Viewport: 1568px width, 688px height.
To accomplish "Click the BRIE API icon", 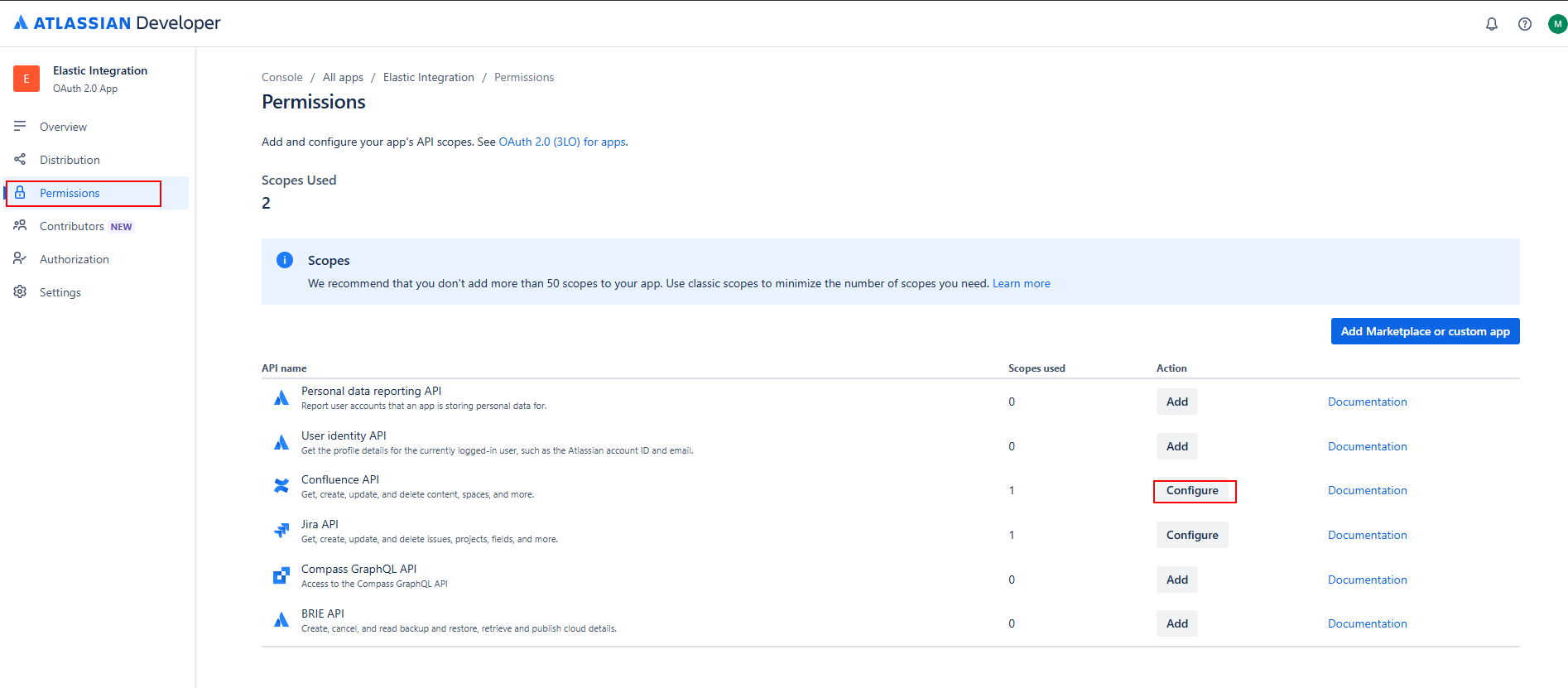I will tap(281, 619).
